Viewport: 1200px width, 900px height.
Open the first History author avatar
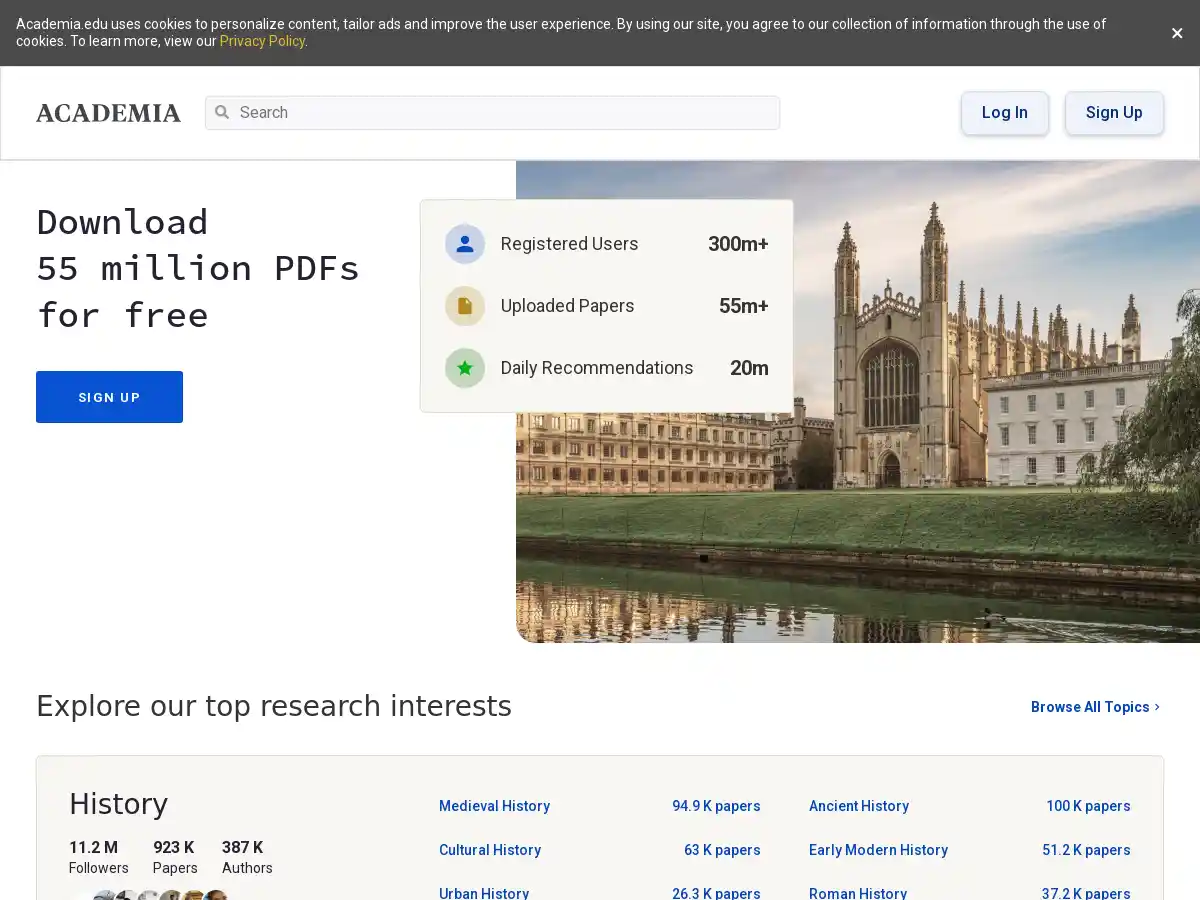(105, 896)
